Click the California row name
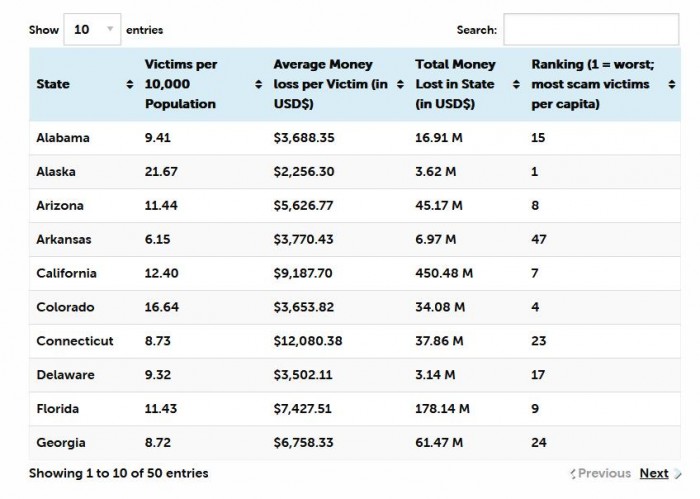The height and width of the screenshot is (499, 700). pyautogui.click(x=66, y=273)
